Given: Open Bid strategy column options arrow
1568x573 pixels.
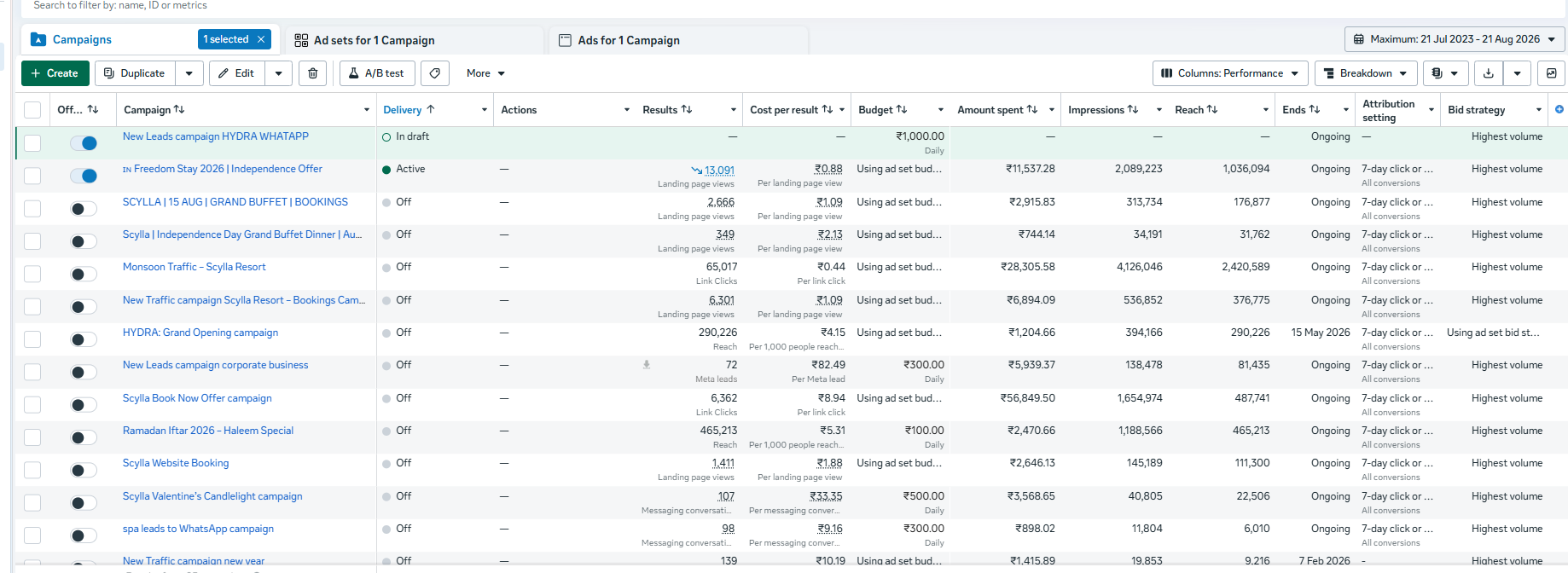Looking at the screenshot, I should 1539,110.
